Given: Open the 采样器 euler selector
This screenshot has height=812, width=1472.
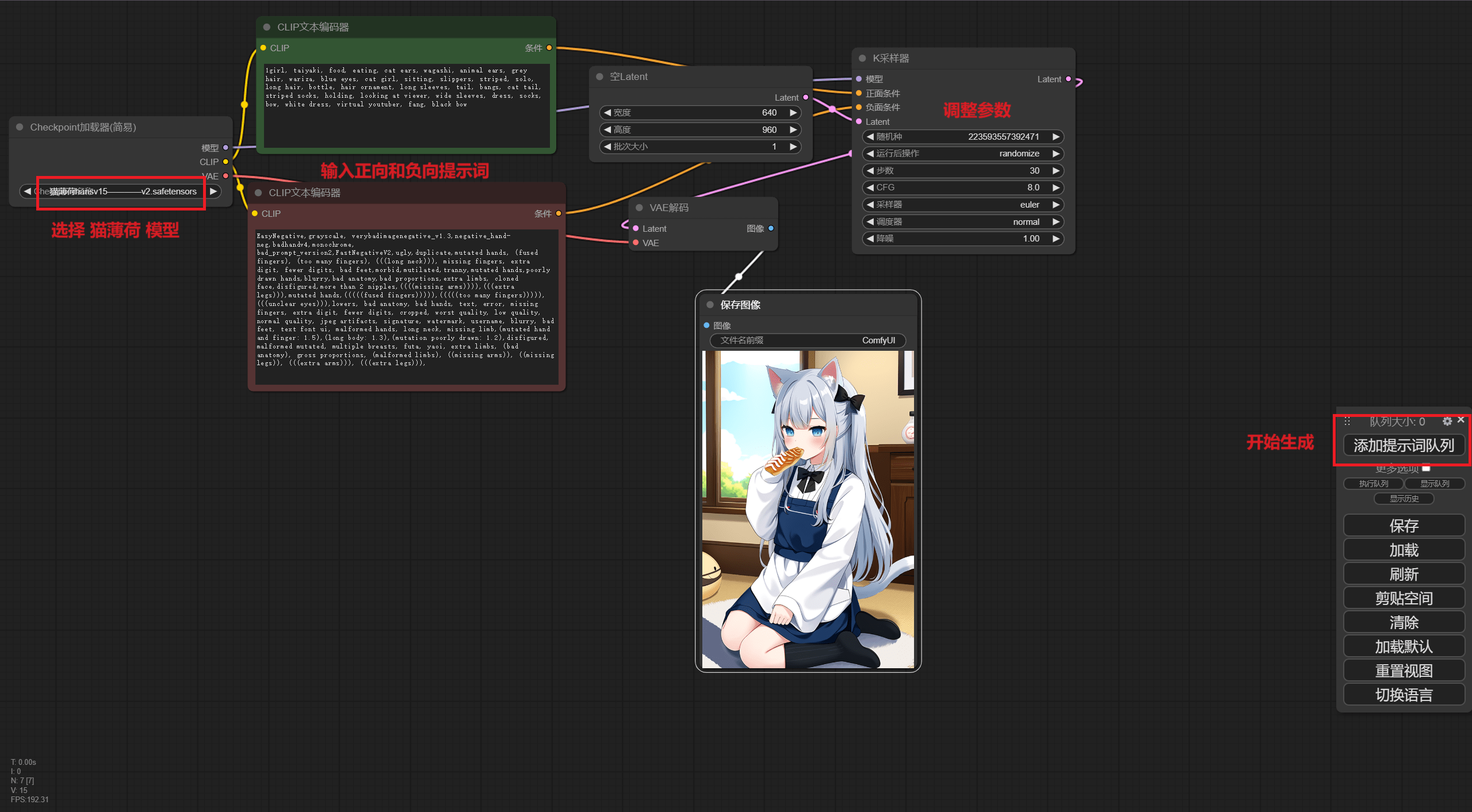Looking at the screenshot, I should (963, 205).
